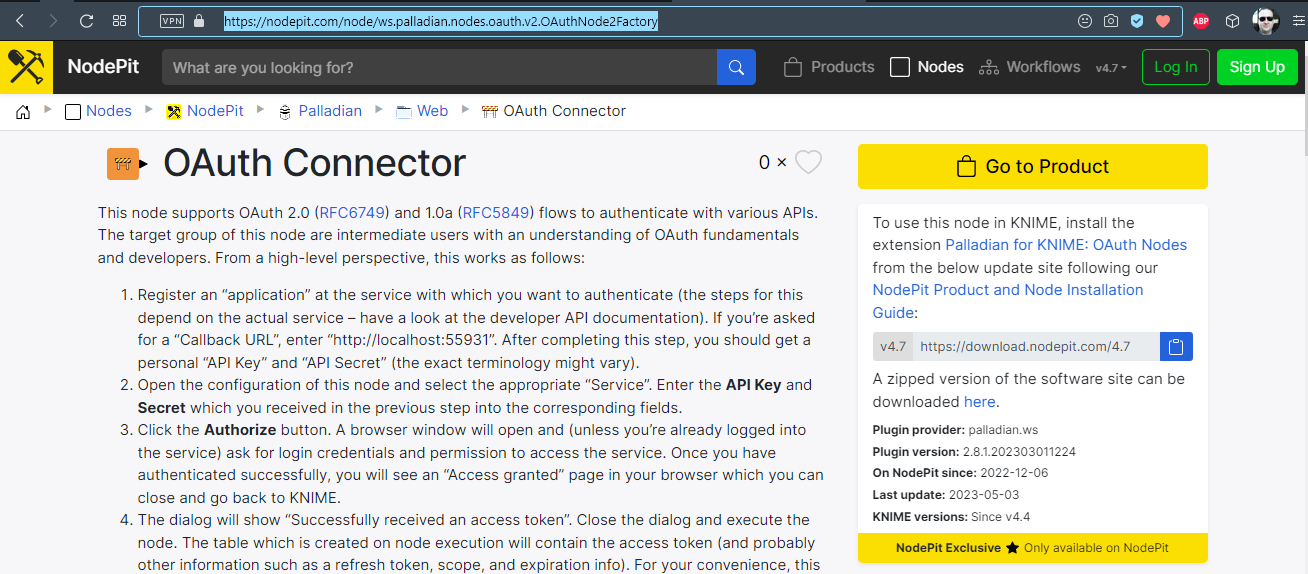Click the v4.7 label beside the update site URL

pyautogui.click(x=893, y=347)
